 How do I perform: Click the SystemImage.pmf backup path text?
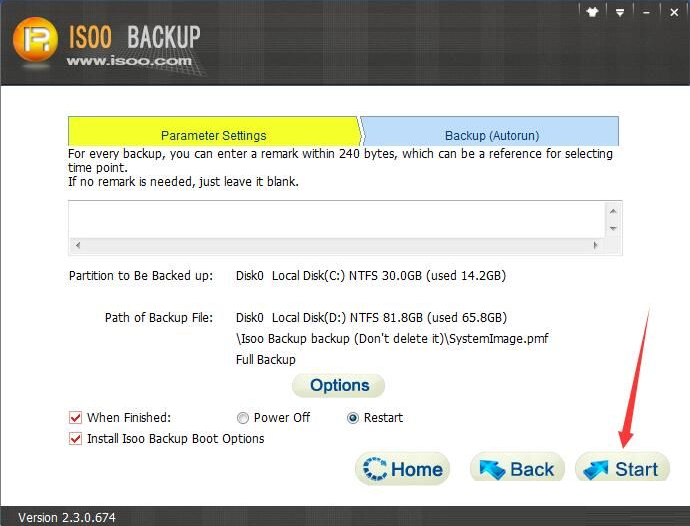392,338
